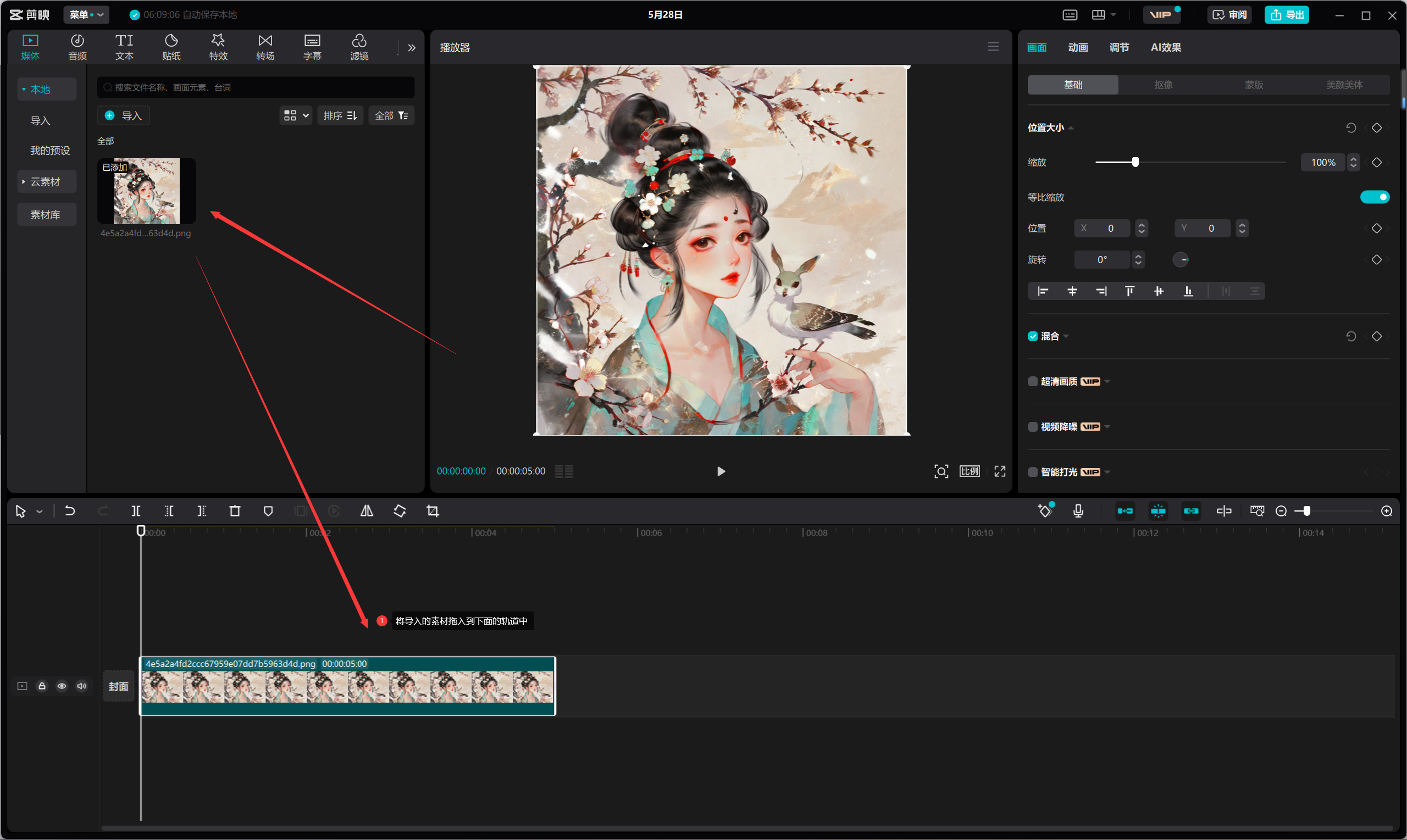Viewport: 1407px width, 840px height.
Task: Open the 排序 sort dropdown
Action: click(x=340, y=115)
